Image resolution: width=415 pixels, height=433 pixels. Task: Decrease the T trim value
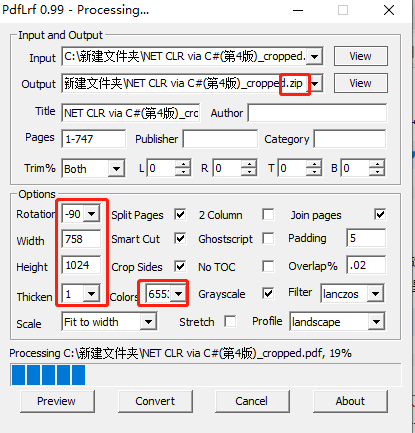(x=314, y=172)
